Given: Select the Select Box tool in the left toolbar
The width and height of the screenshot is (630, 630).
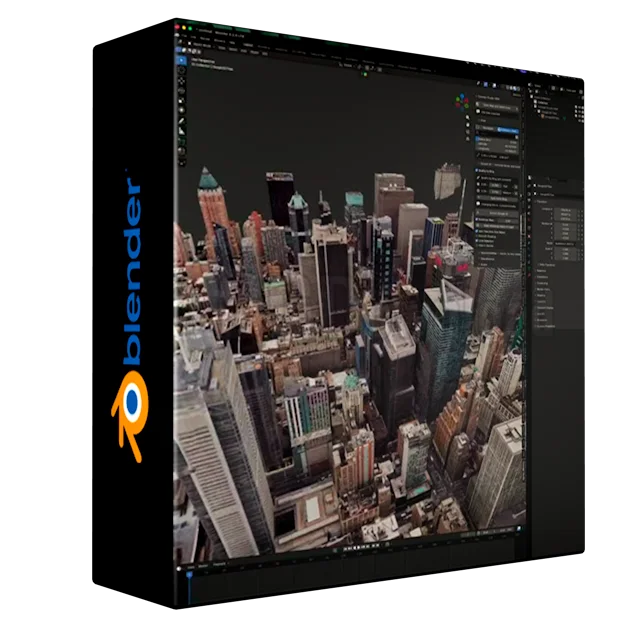Looking at the screenshot, I should point(182,61).
